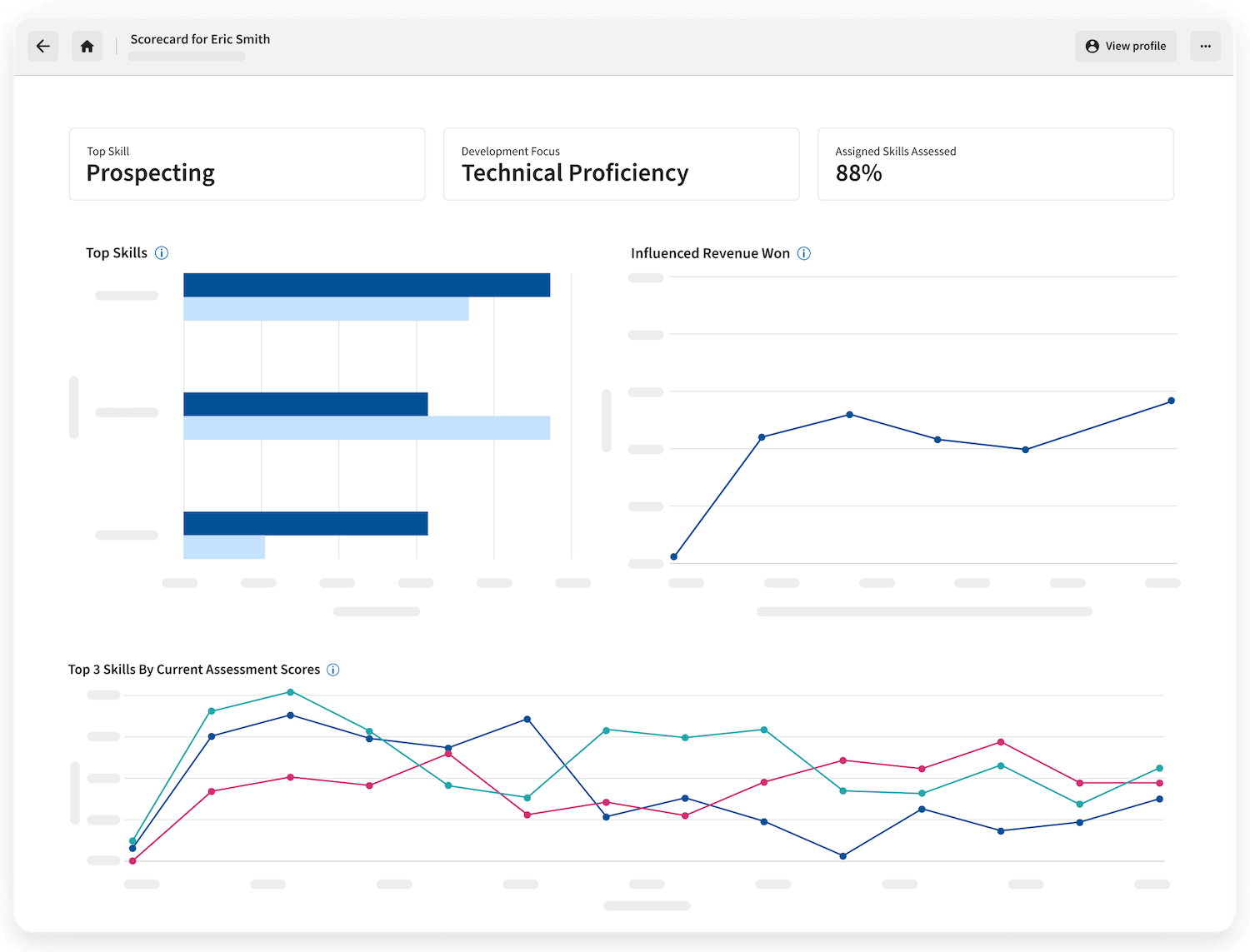Screen dimensions: 1250x952
Task: Select the longest dark blue bar in Top Skills
Action: tap(367, 285)
